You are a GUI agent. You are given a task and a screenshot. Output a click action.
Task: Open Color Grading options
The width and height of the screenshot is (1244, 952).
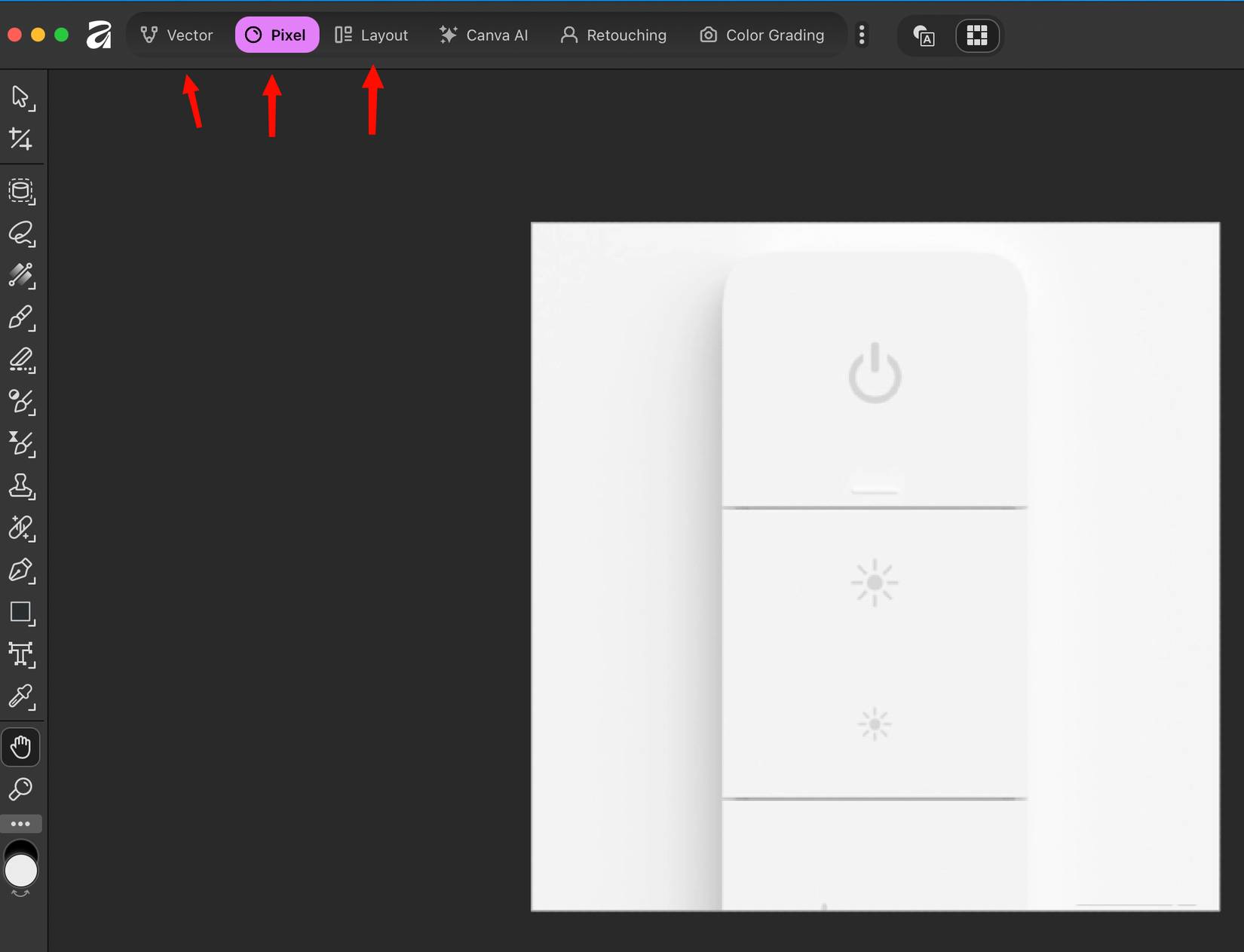762,34
